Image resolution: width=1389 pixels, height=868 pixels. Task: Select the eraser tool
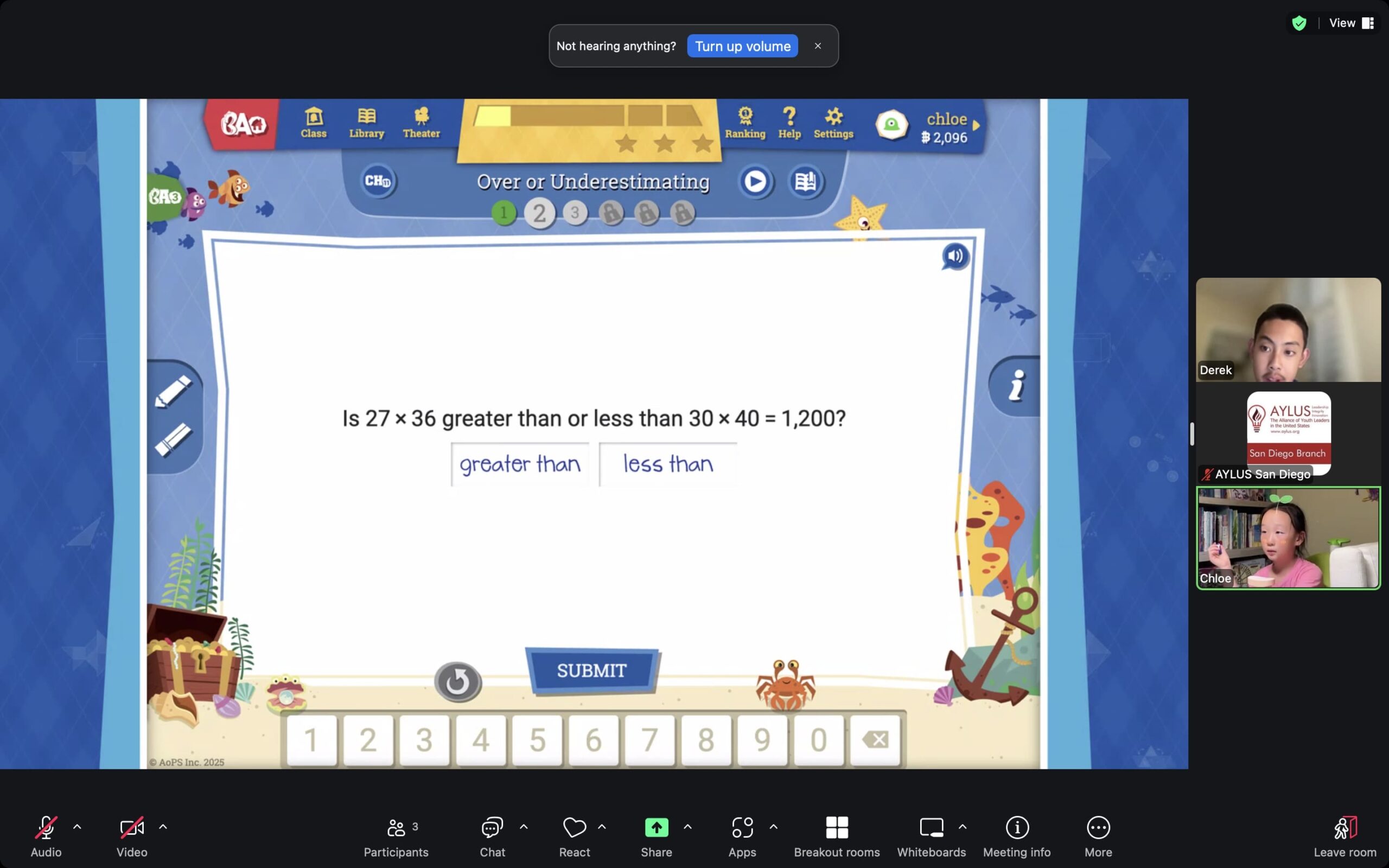pyautogui.click(x=173, y=441)
